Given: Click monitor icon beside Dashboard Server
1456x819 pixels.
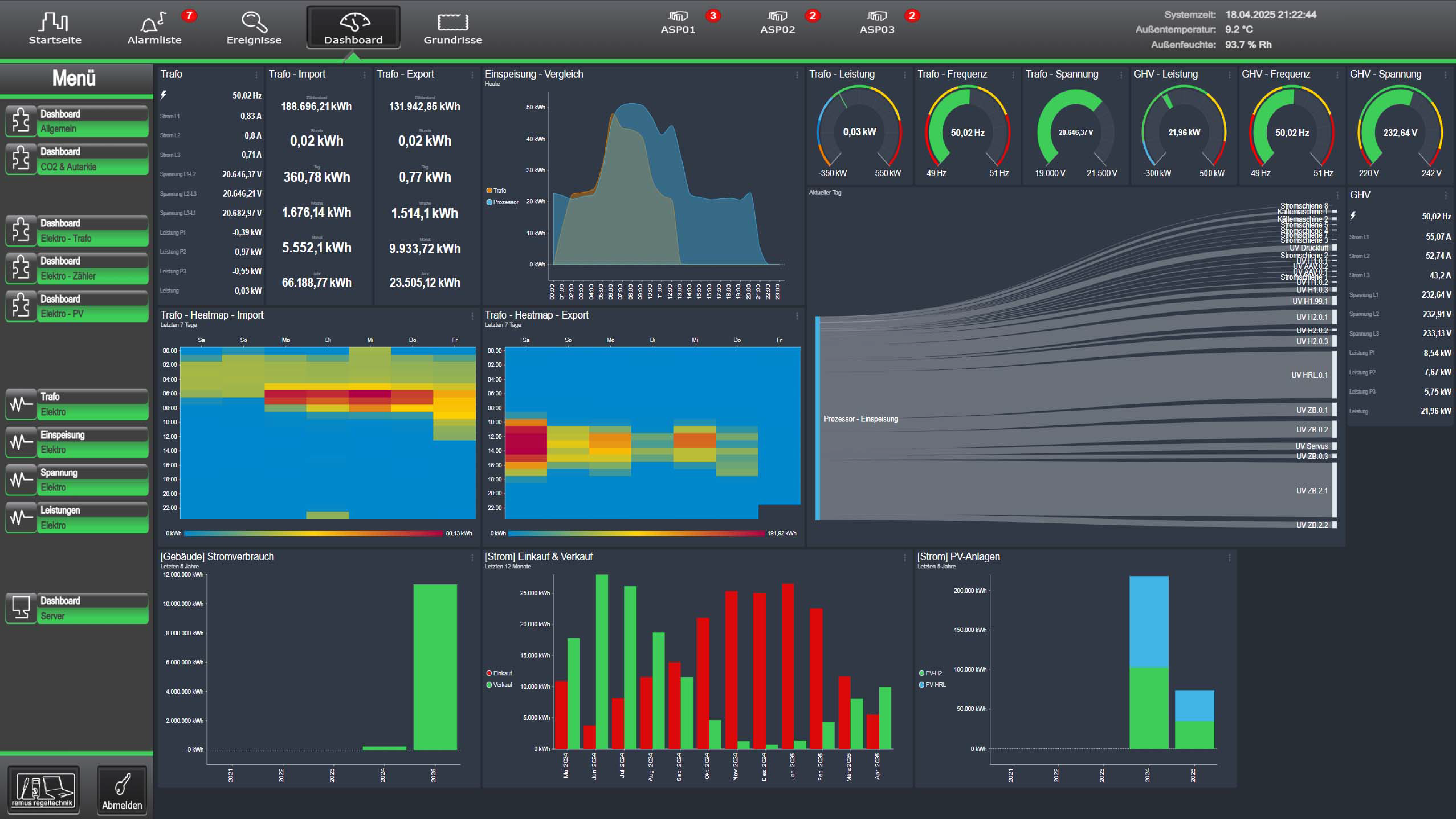Looking at the screenshot, I should (21, 608).
